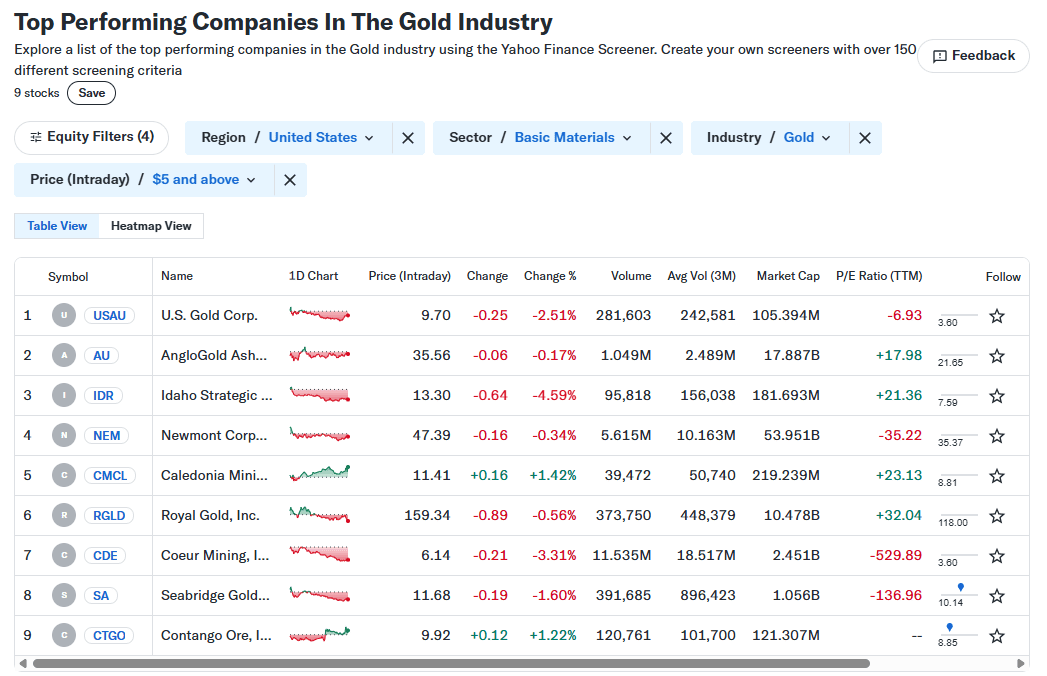Remove the Price (Intraday) filter with X

(x=290, y=180)
